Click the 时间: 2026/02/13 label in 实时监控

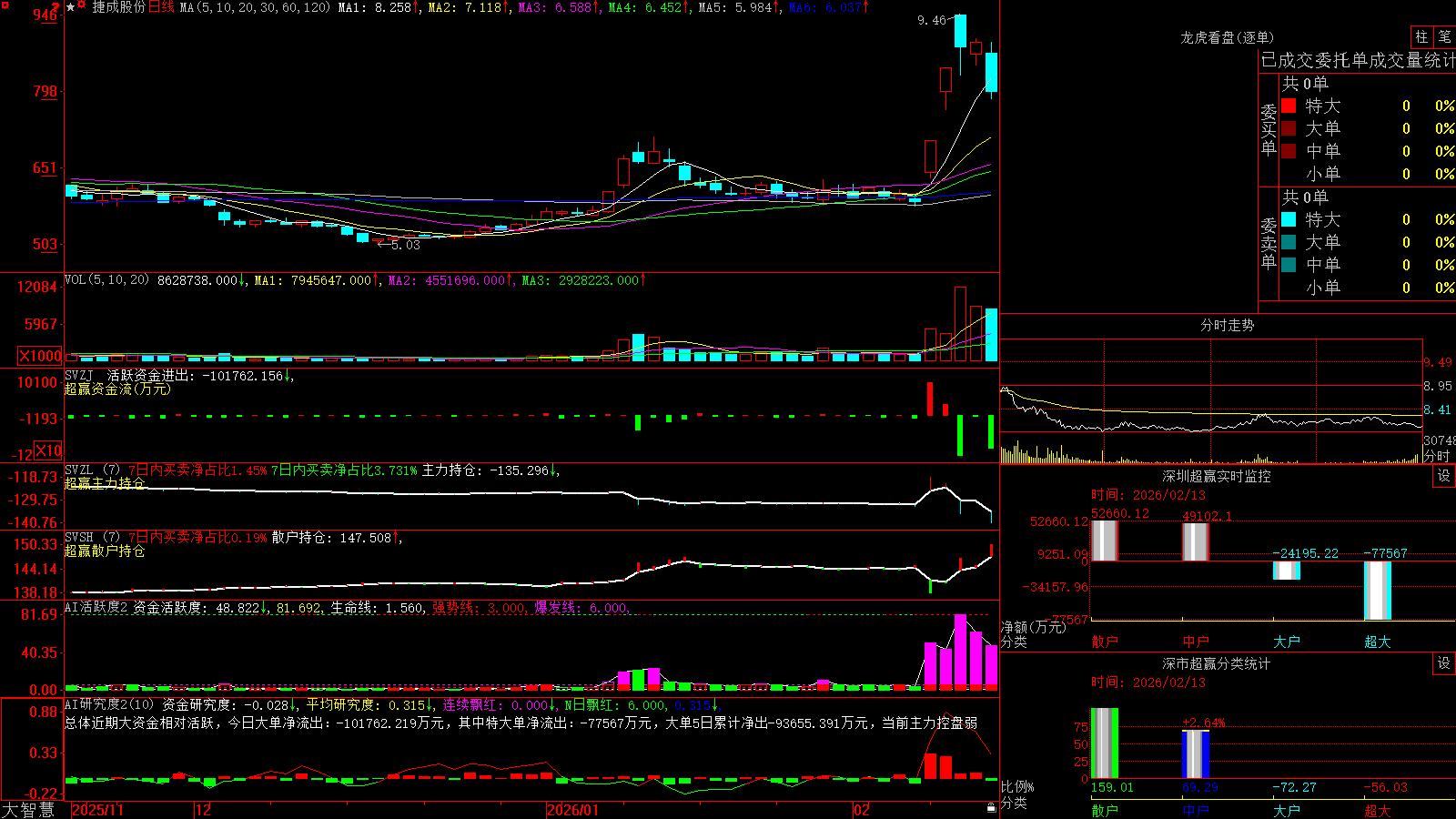pos(1148,495)
